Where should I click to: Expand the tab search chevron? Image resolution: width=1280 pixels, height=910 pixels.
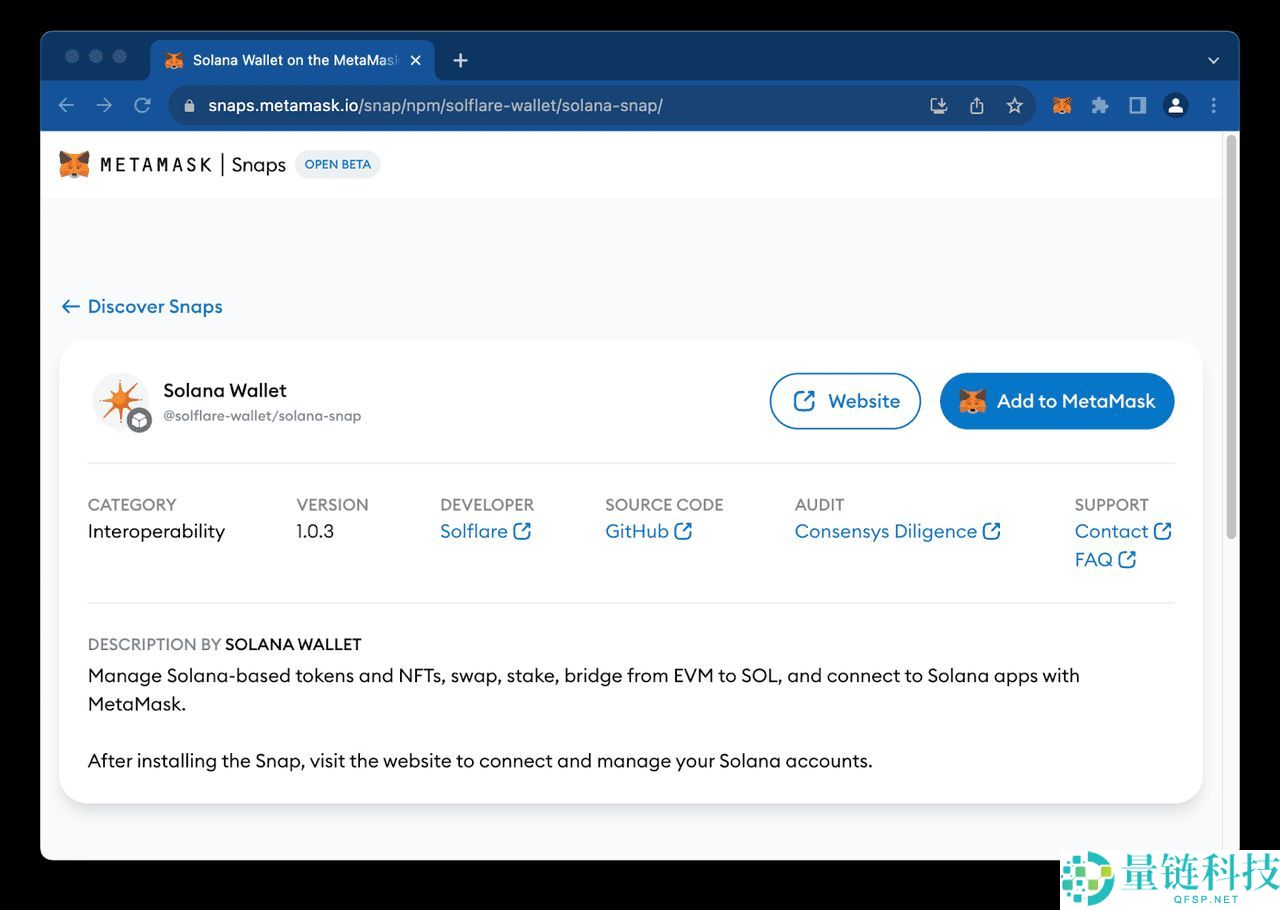coord(1213,61)
